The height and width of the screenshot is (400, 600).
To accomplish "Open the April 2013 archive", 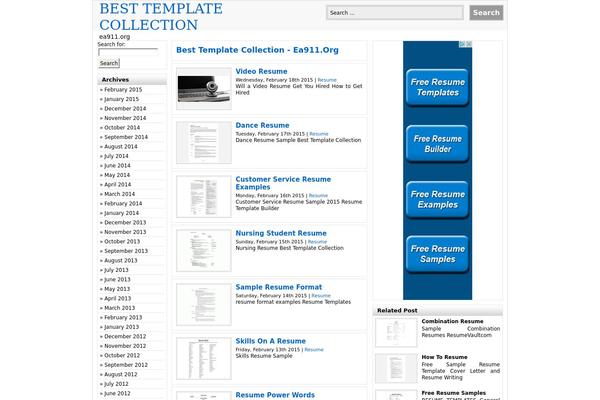I will click(x=117, y=299).
